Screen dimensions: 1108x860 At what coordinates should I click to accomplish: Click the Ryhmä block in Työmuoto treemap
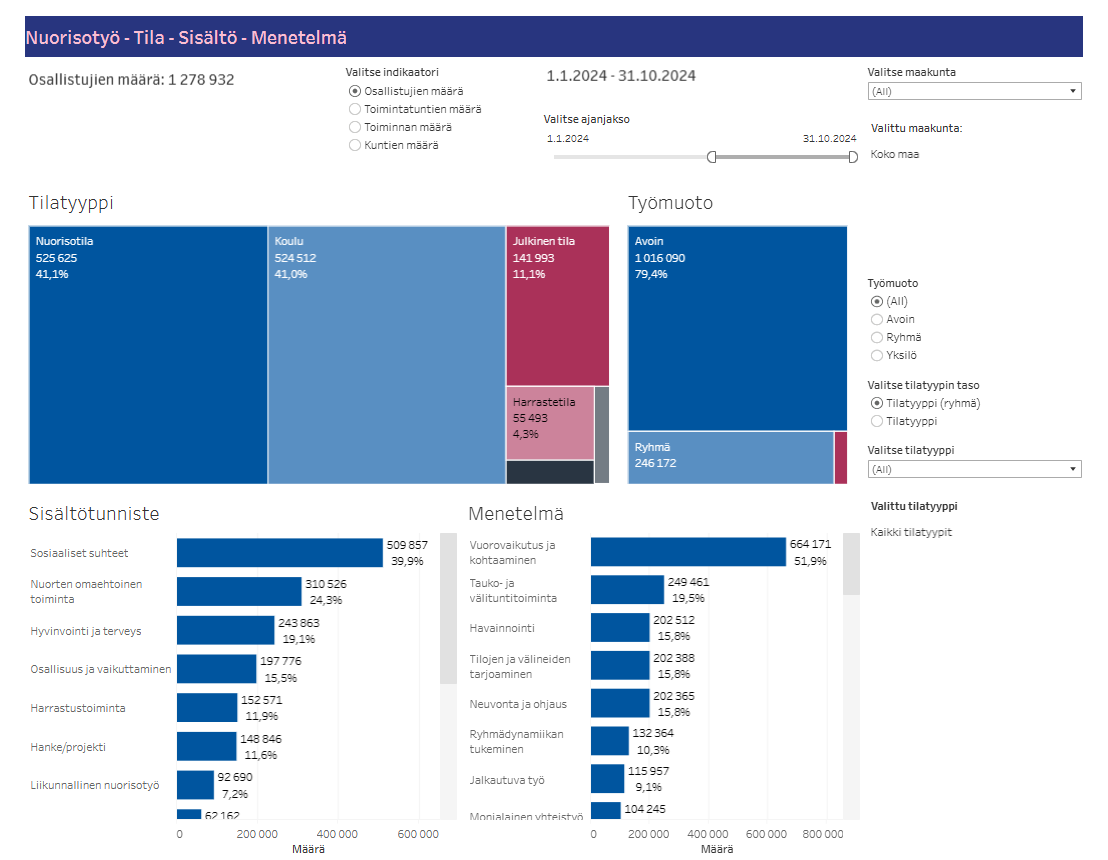(731, 458)
